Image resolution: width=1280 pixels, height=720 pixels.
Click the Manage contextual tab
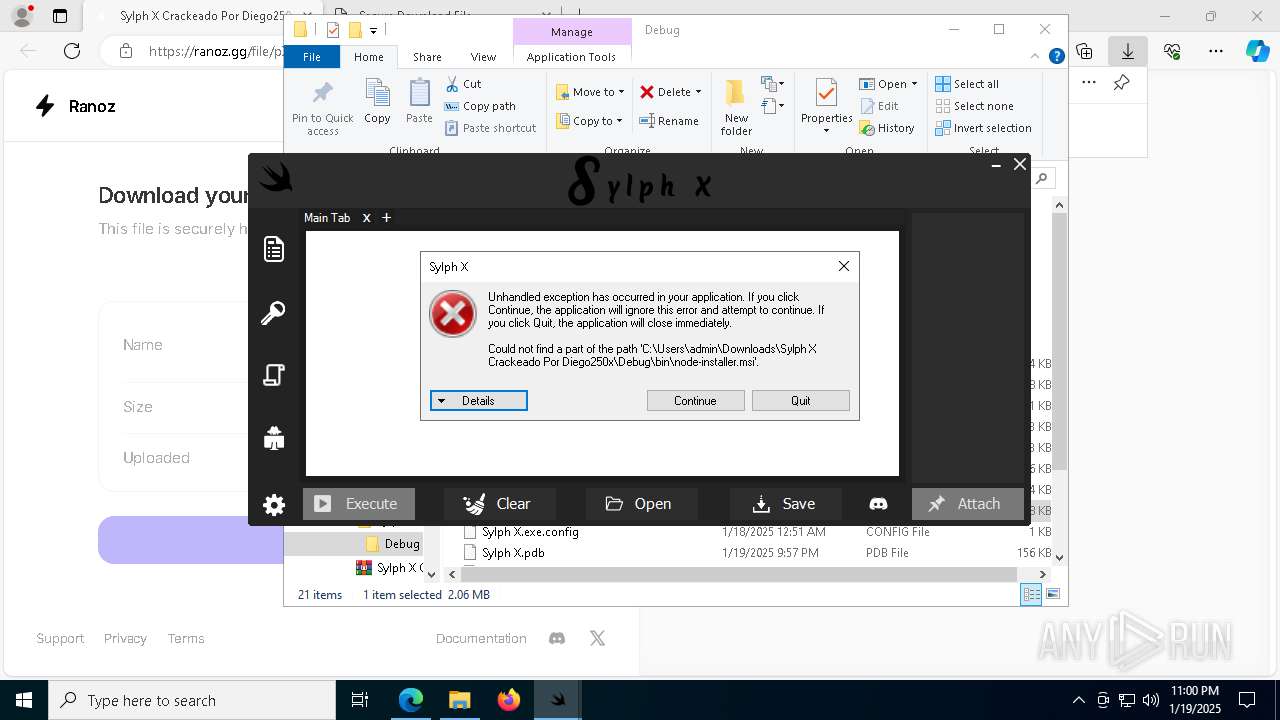pyautogui.click(x=571, y=32)
